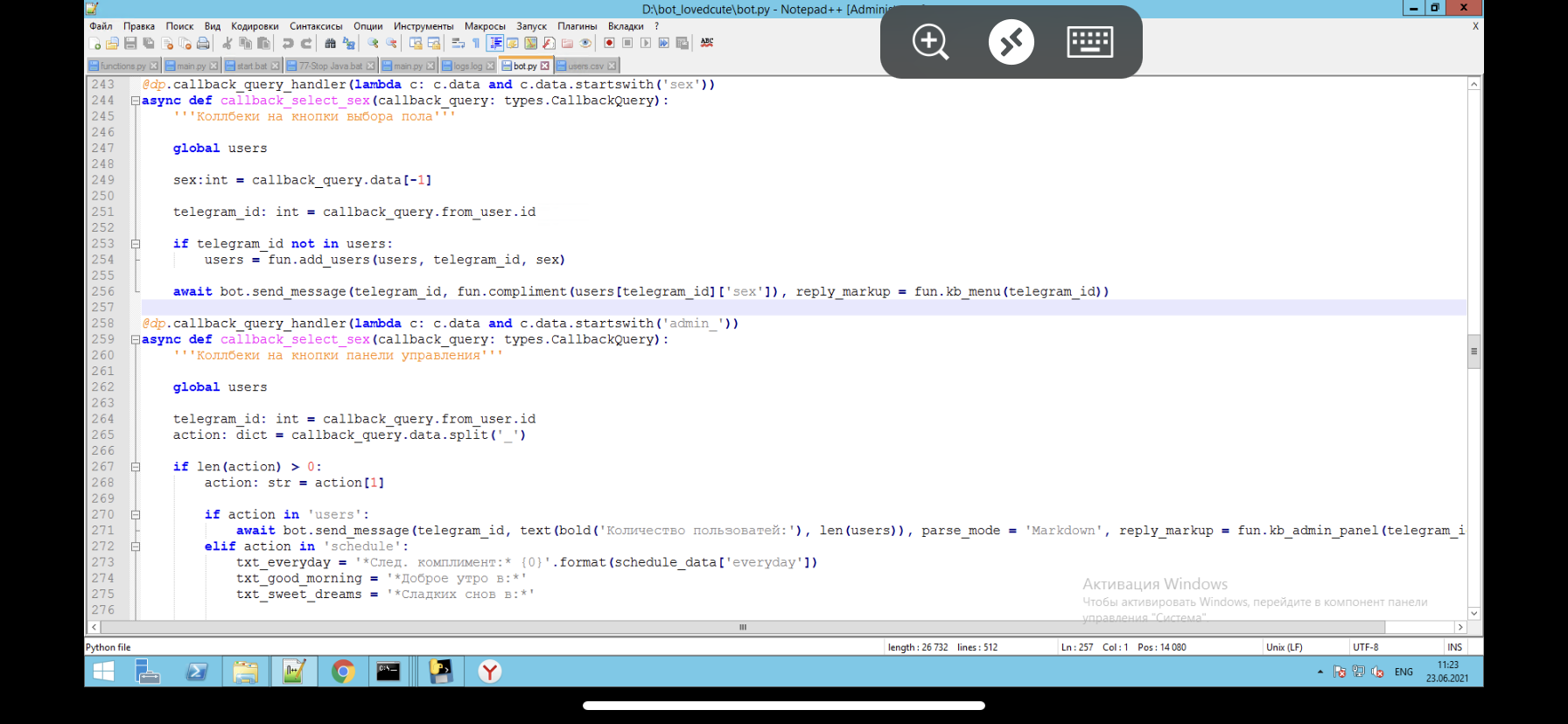Save the current file with the floppy icon
This screenshot has height=724, width=1568.
click(x=130, y=43)
